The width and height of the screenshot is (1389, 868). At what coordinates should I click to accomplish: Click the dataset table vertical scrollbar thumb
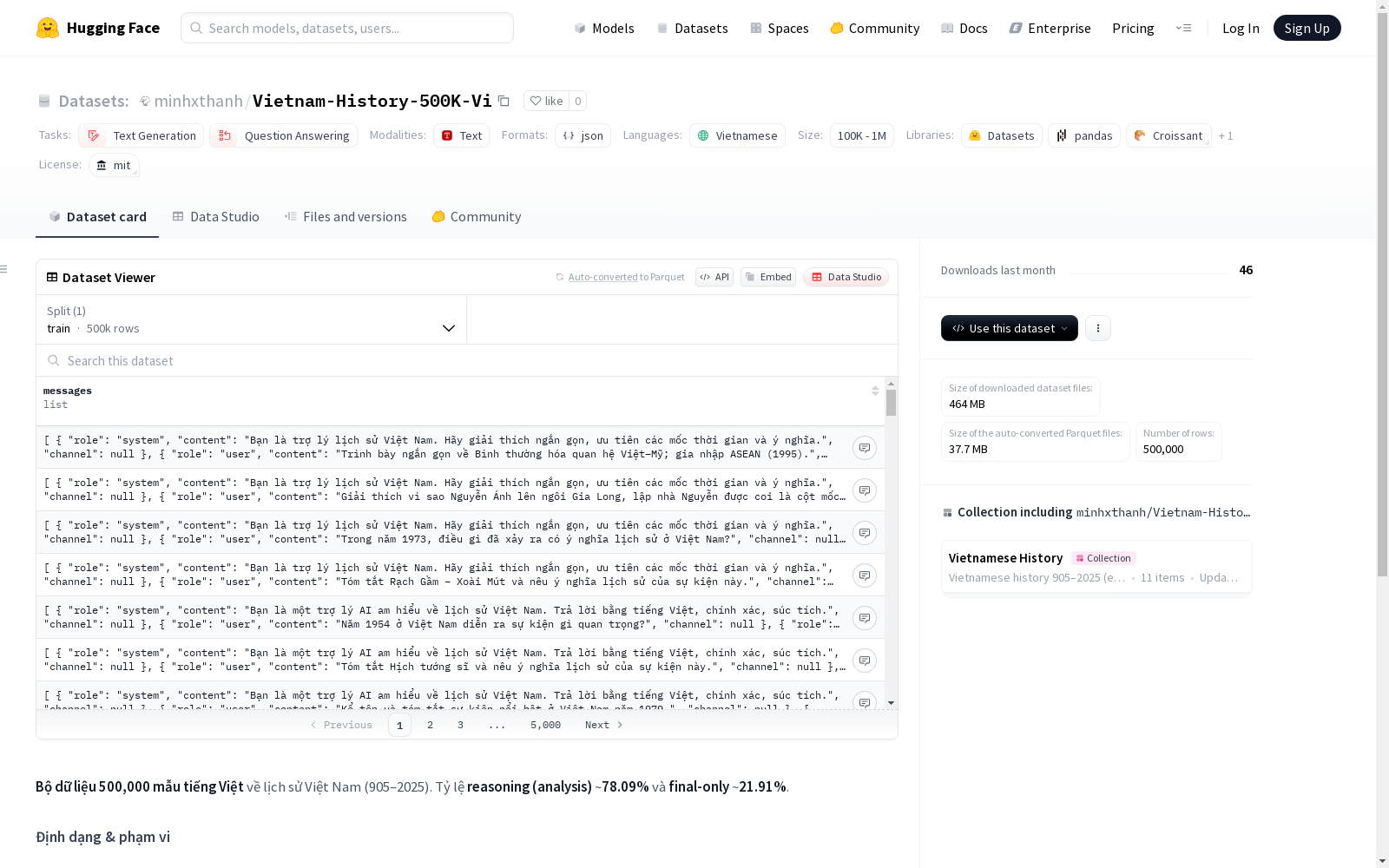coord(891,403)
